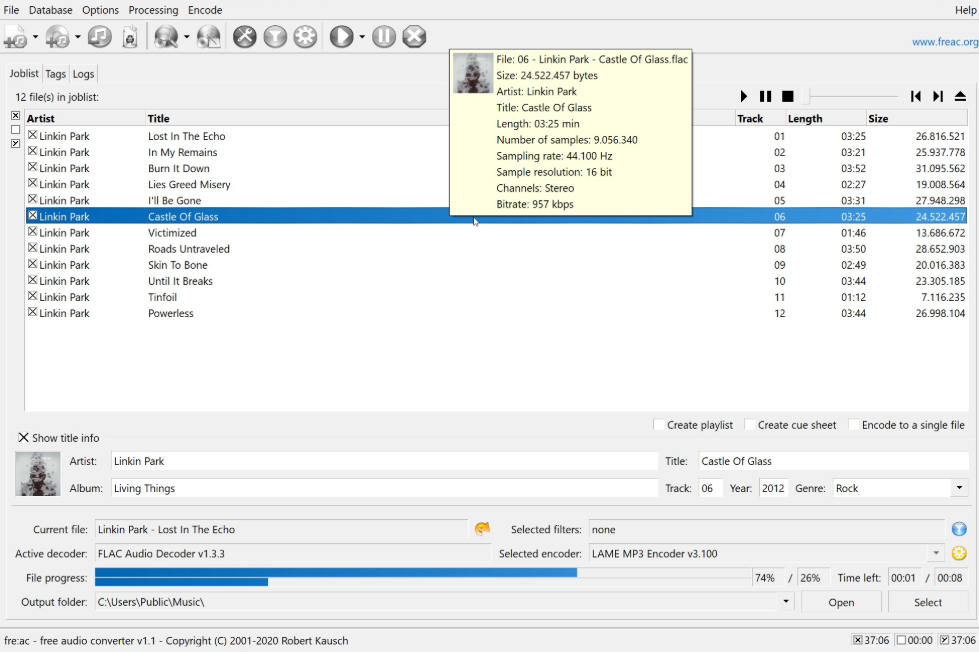Eject the disc using eject icon
This screenshot has width=979, height=652.
click(x=960, y=96)
